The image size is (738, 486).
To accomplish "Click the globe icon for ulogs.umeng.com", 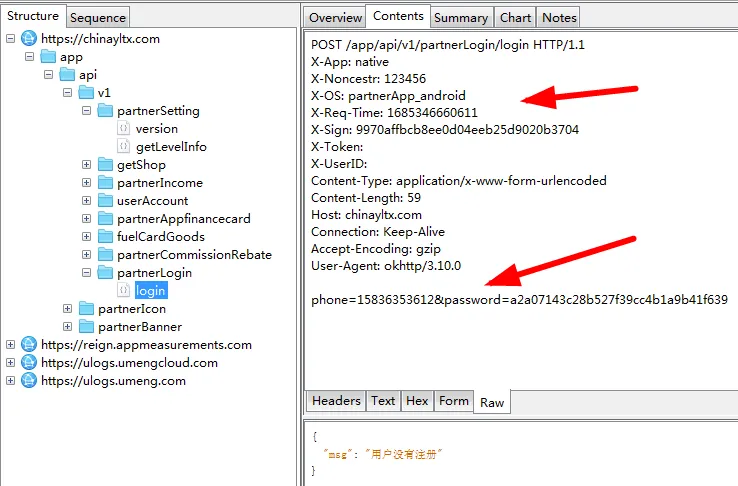I will point(29,380).
